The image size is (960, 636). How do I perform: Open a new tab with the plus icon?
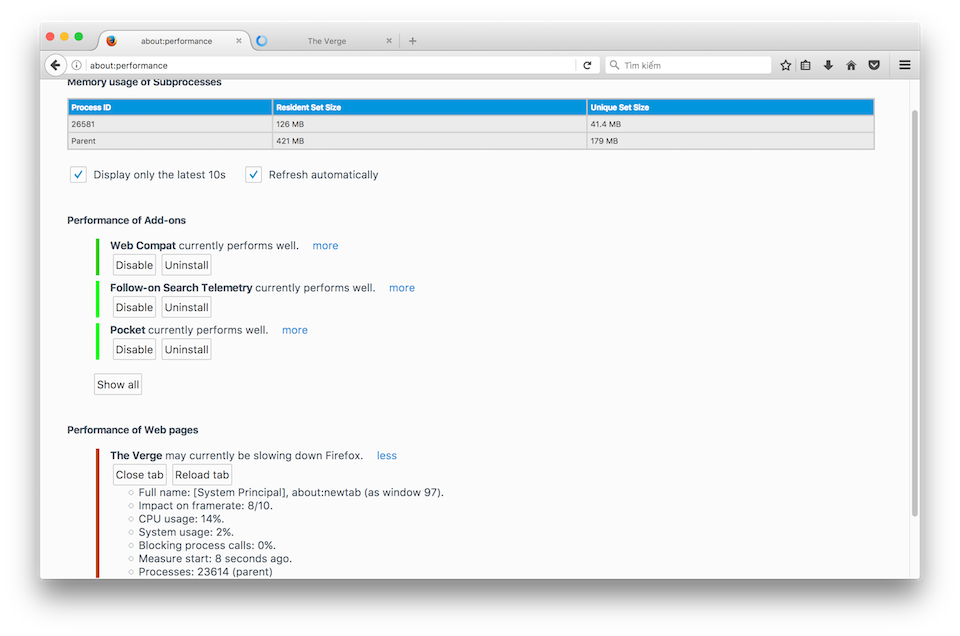412,41
